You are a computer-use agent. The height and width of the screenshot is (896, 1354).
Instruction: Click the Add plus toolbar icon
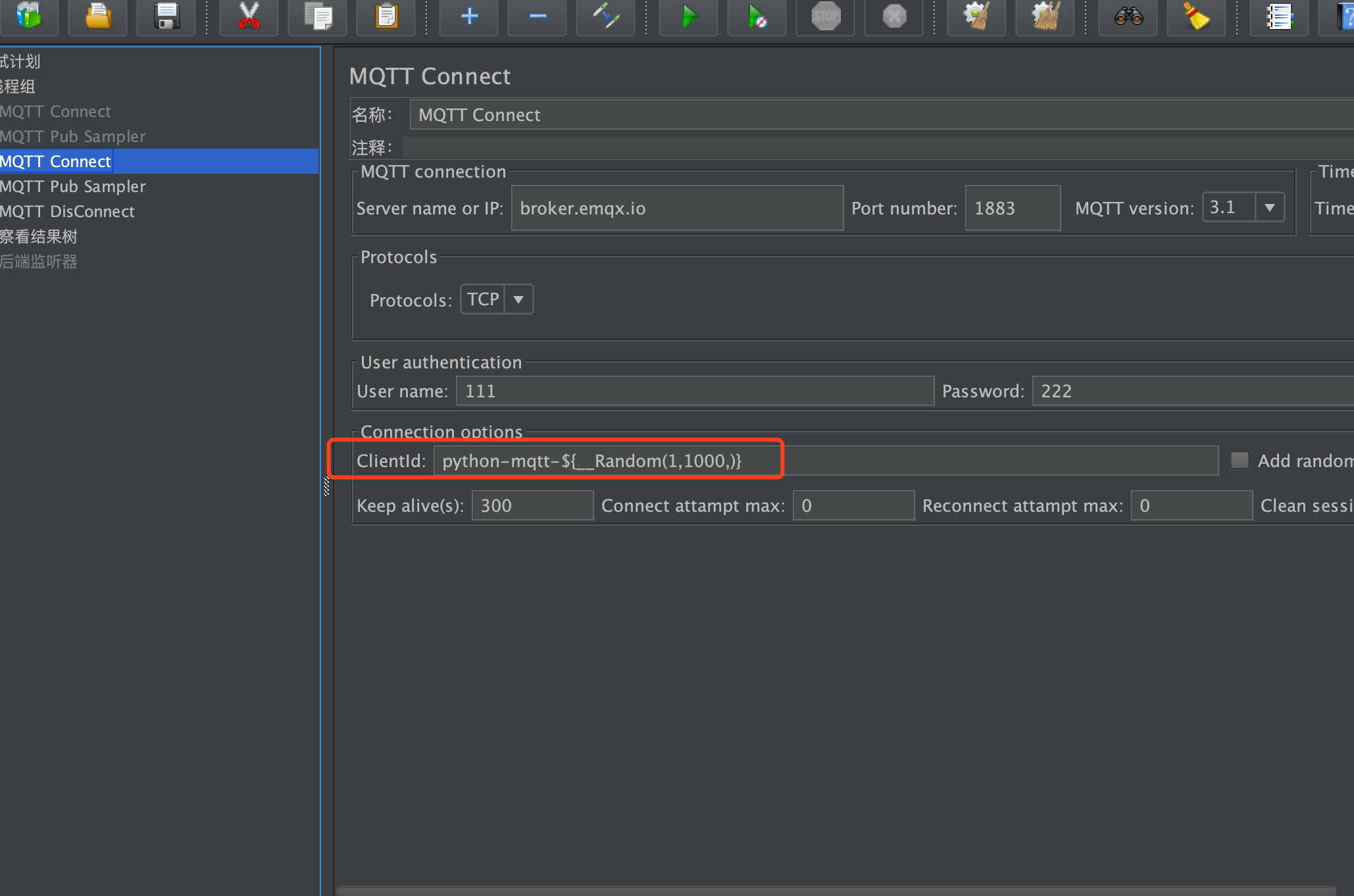pyautogui.click(x=469, y=16)
